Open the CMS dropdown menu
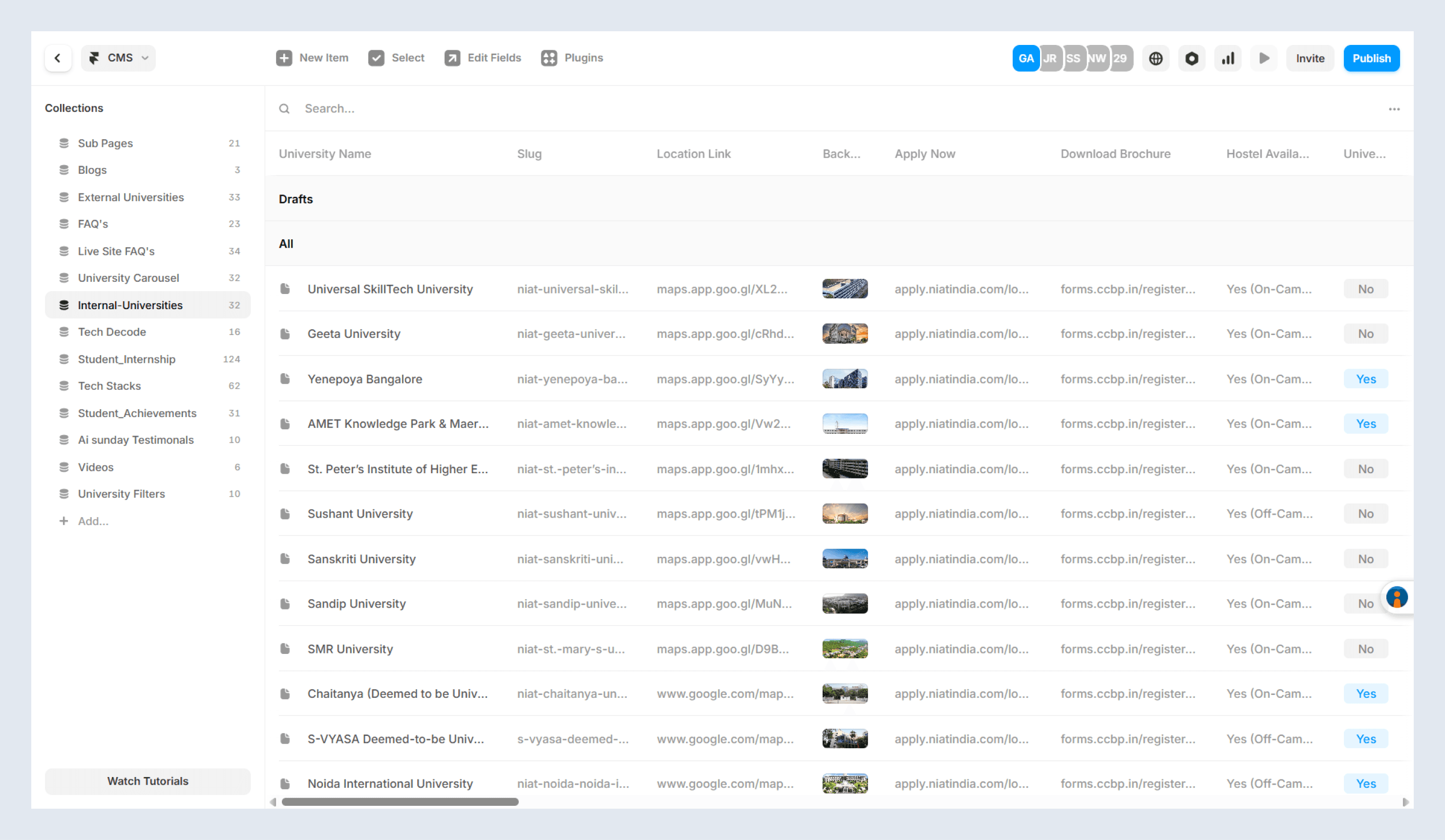The image size is (1445, 840). [x=119, y=58]
